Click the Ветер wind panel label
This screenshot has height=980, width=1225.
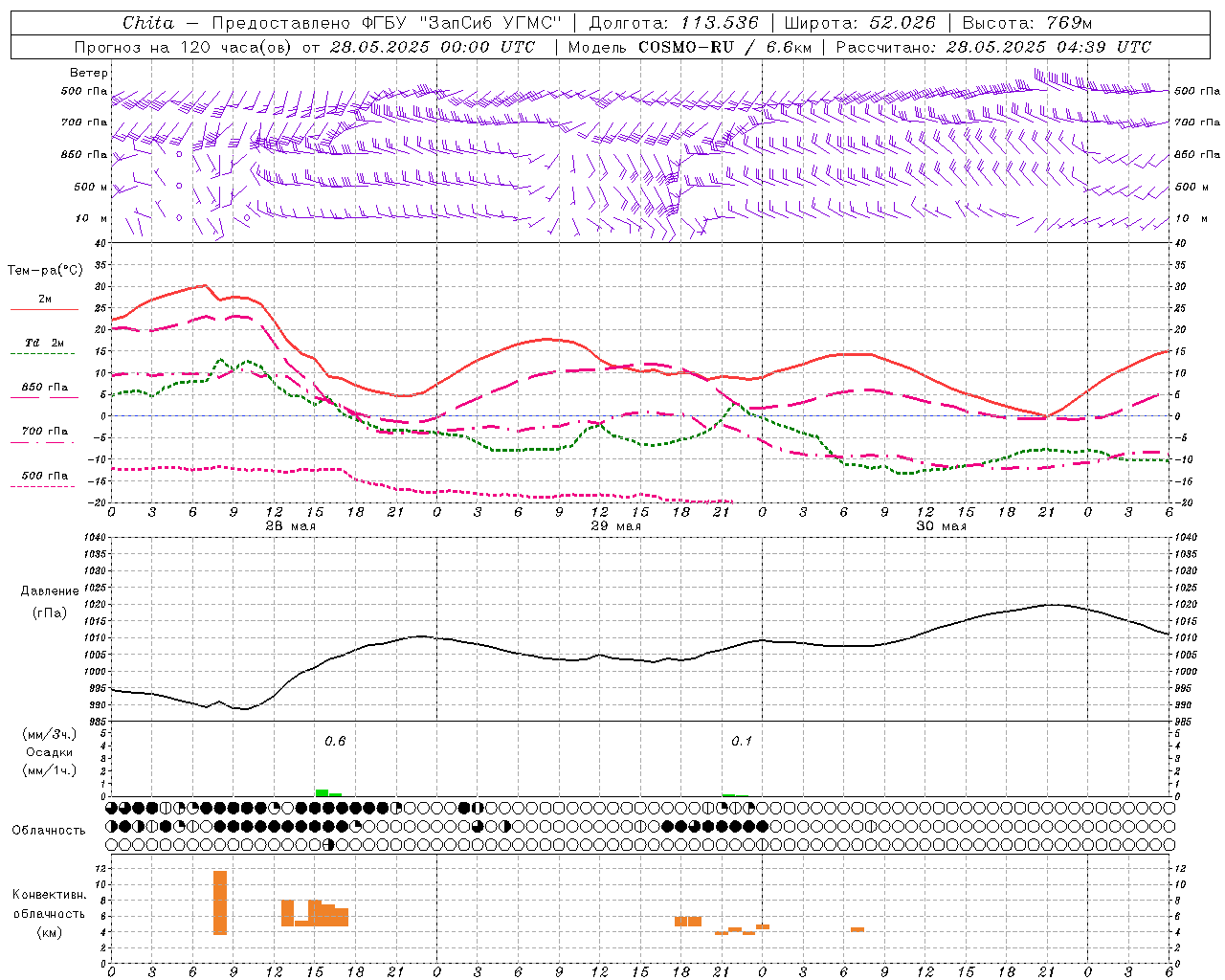(x=89, y=73)
